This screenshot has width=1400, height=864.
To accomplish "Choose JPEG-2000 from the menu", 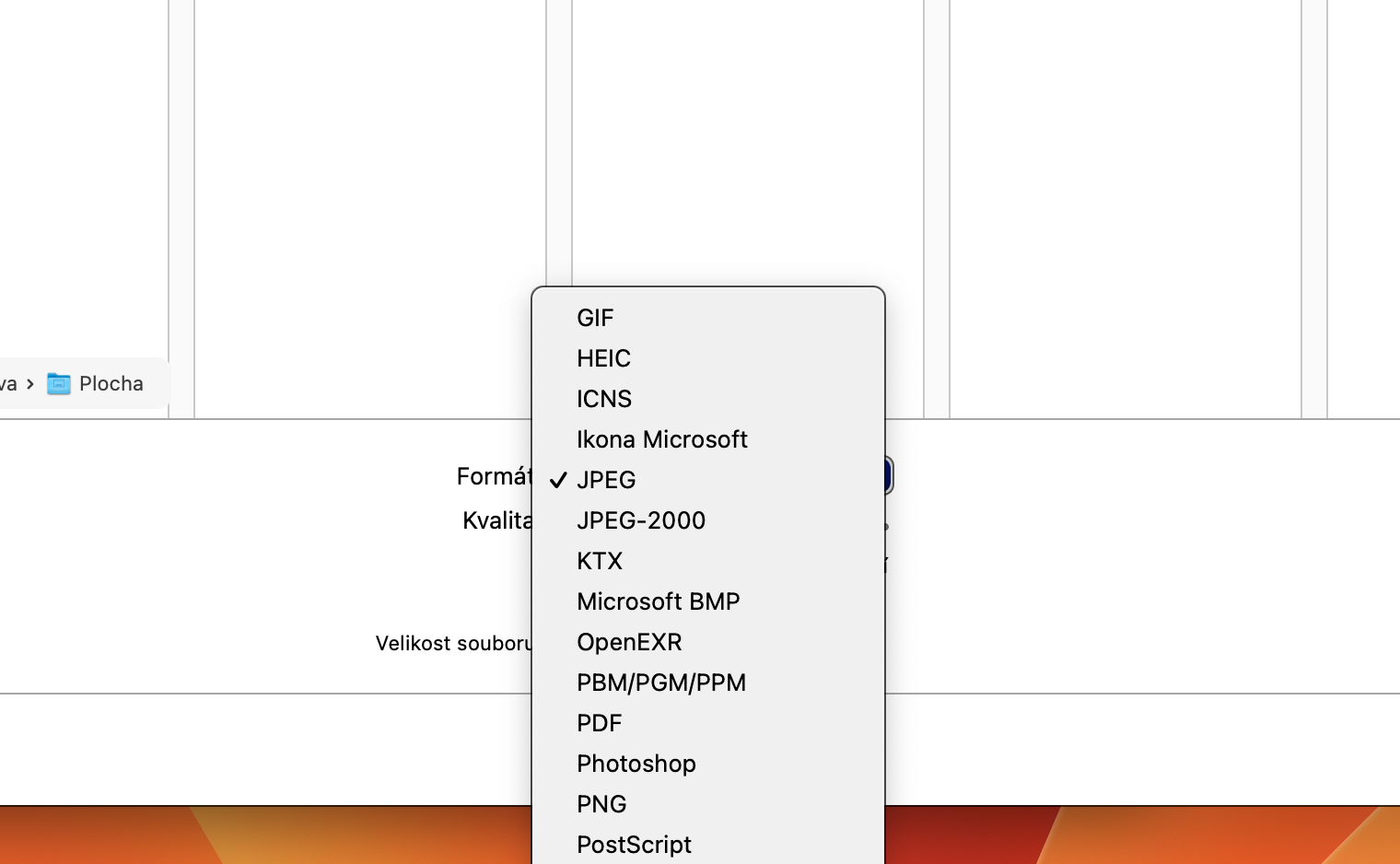I will click(x=640, y=520).
